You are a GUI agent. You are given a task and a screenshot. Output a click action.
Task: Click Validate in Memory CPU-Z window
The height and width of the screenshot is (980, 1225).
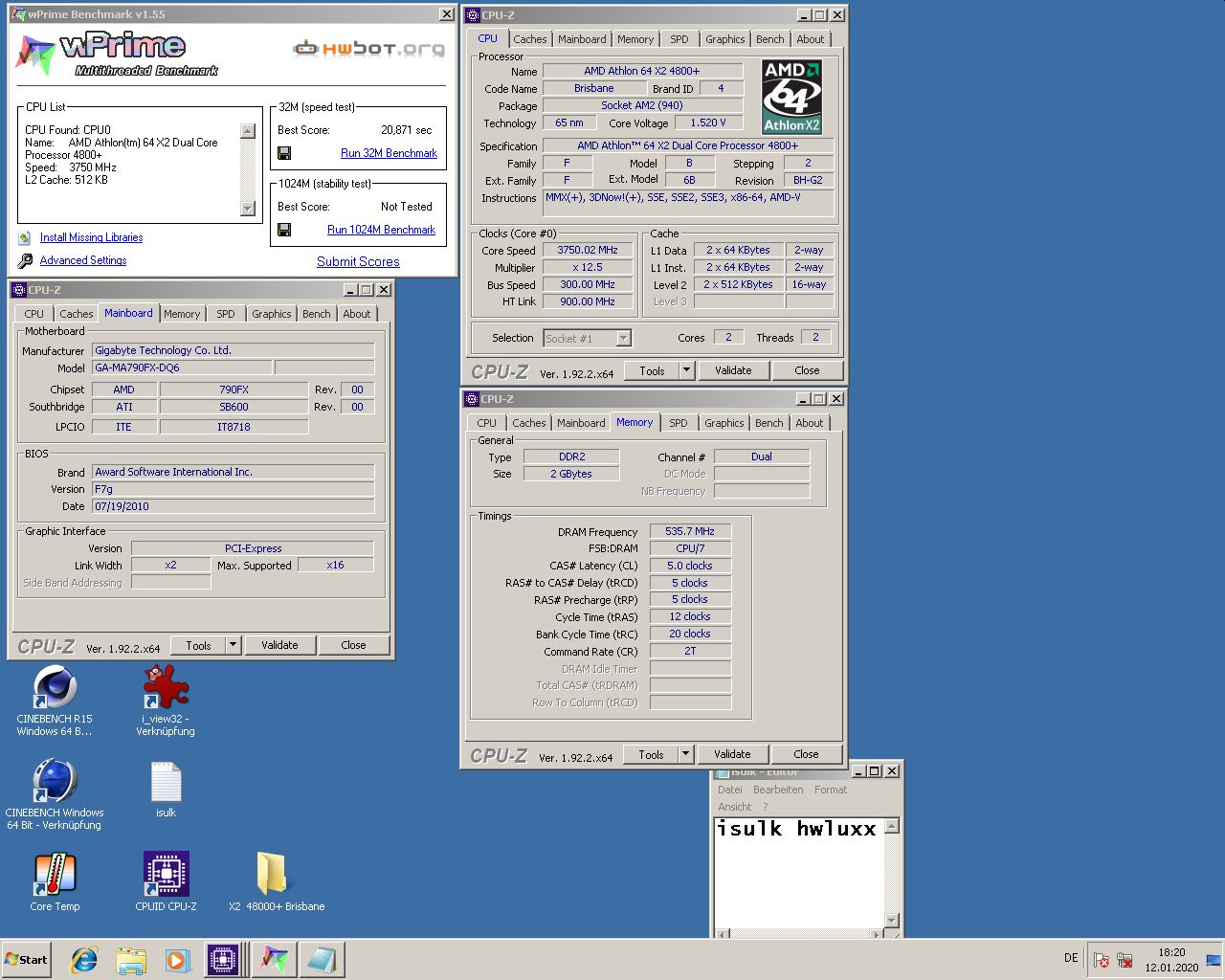point(732,754)
